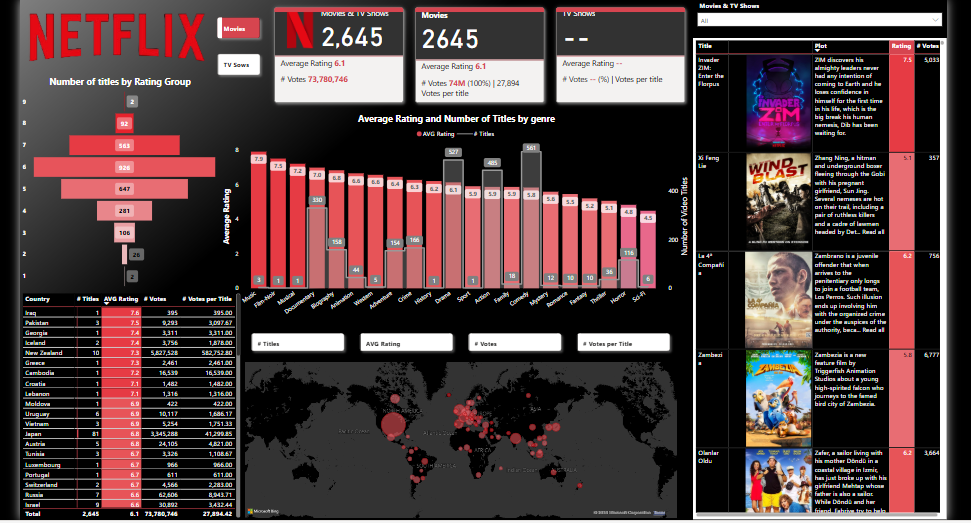971x523 pixels.
Task: Click the chevron arrow of the All dropdown
Action: pyautogui.click(x=935, y=20)
